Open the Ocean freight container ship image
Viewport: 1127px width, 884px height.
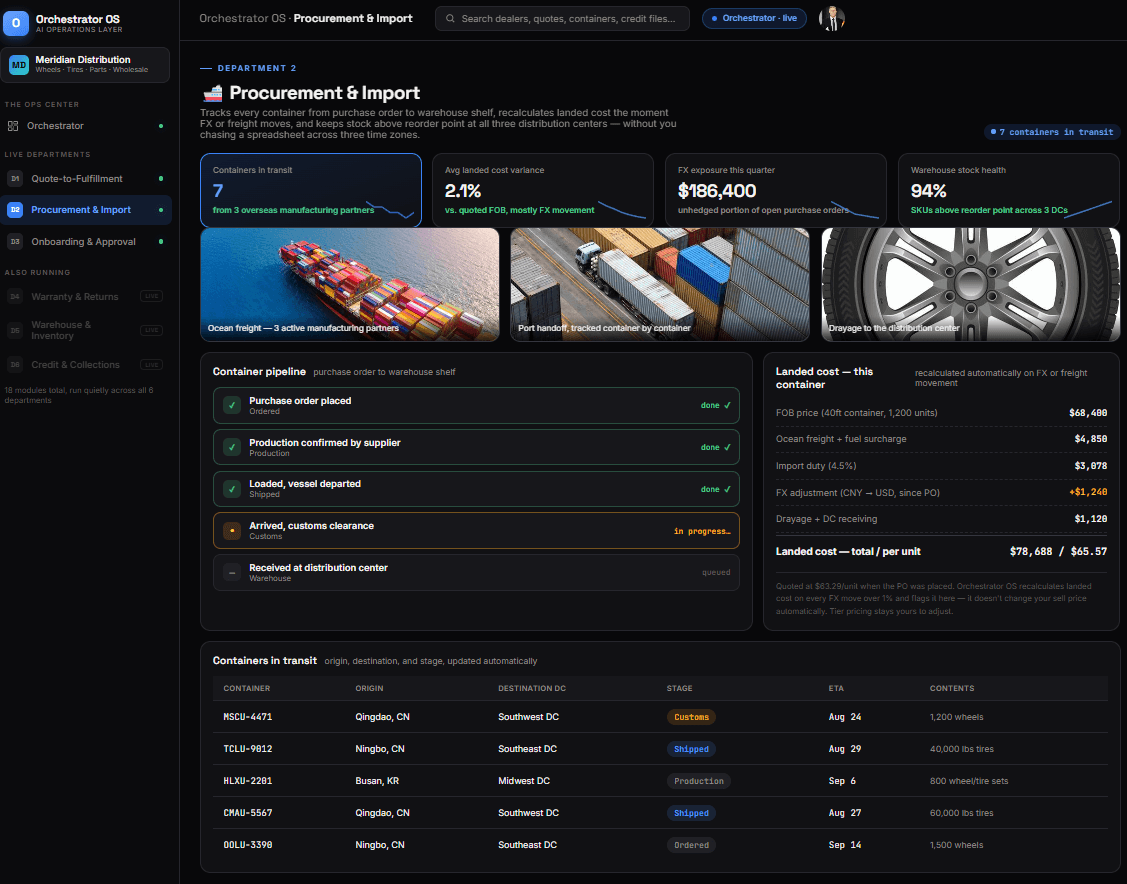(x=350, y=285)
